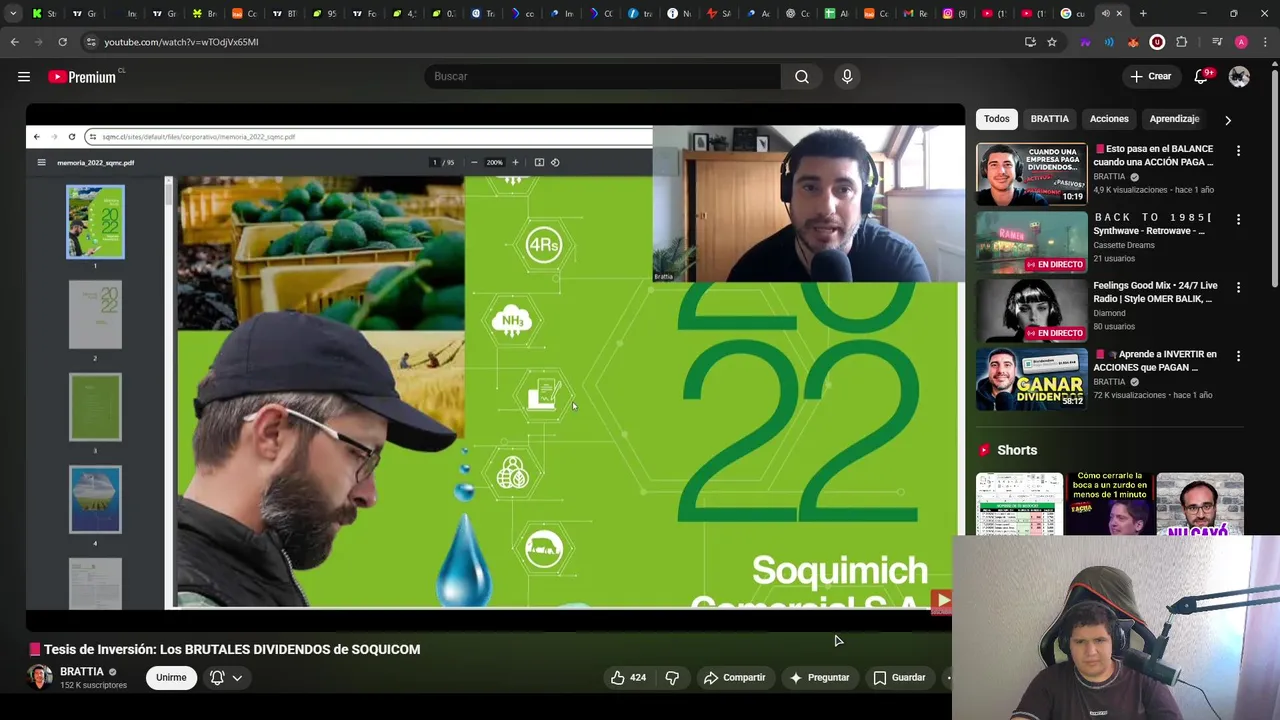The image size is (1280, 720).
Task: Click the Buscar search input field
Action: click(x=602, y=76)
